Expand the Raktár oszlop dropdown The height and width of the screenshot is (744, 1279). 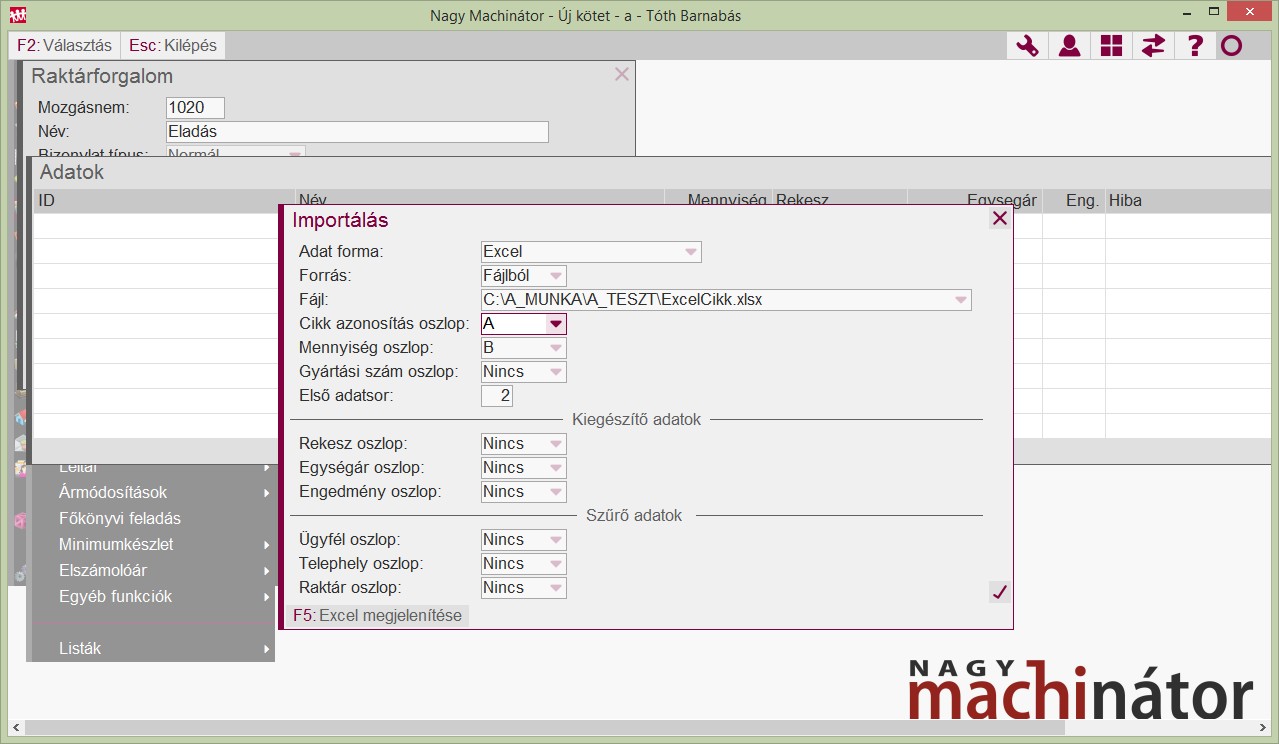point(555,588)
